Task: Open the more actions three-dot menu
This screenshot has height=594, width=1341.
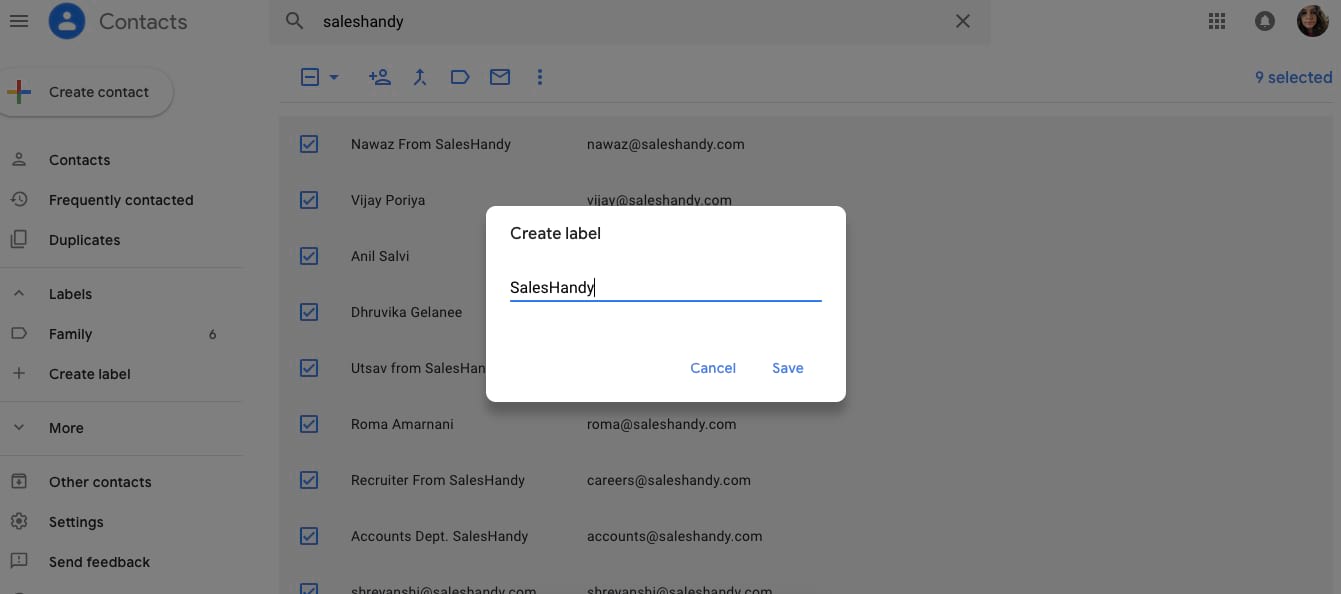Action: point(540,77)
